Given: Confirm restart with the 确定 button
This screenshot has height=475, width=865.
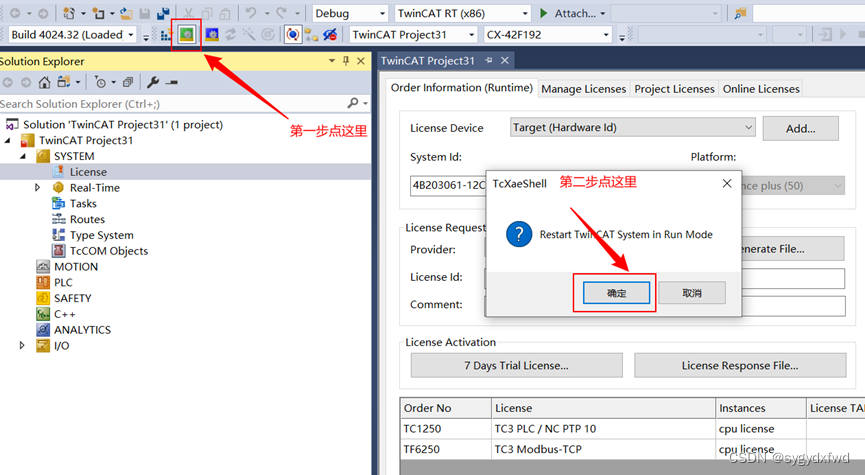Looking at the screenshot, I should [x=616, y=293].
